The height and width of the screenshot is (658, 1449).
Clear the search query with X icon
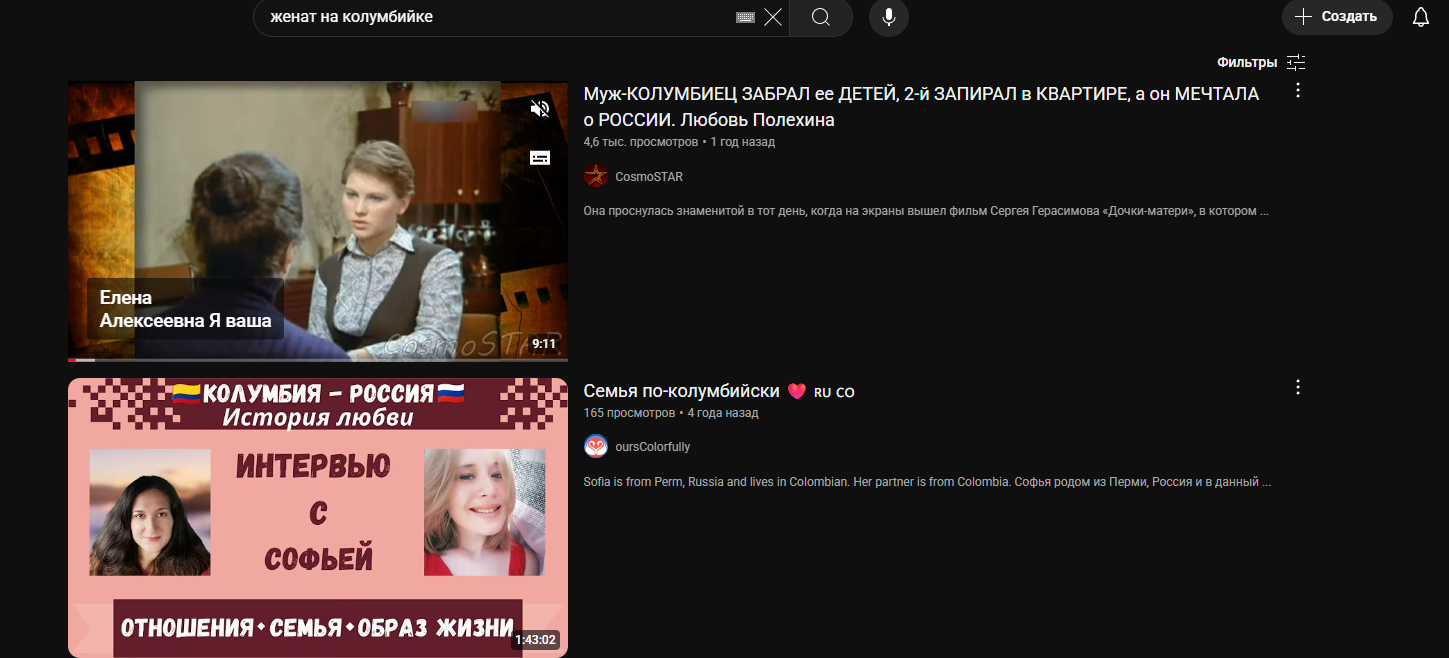tap(773, 17)
